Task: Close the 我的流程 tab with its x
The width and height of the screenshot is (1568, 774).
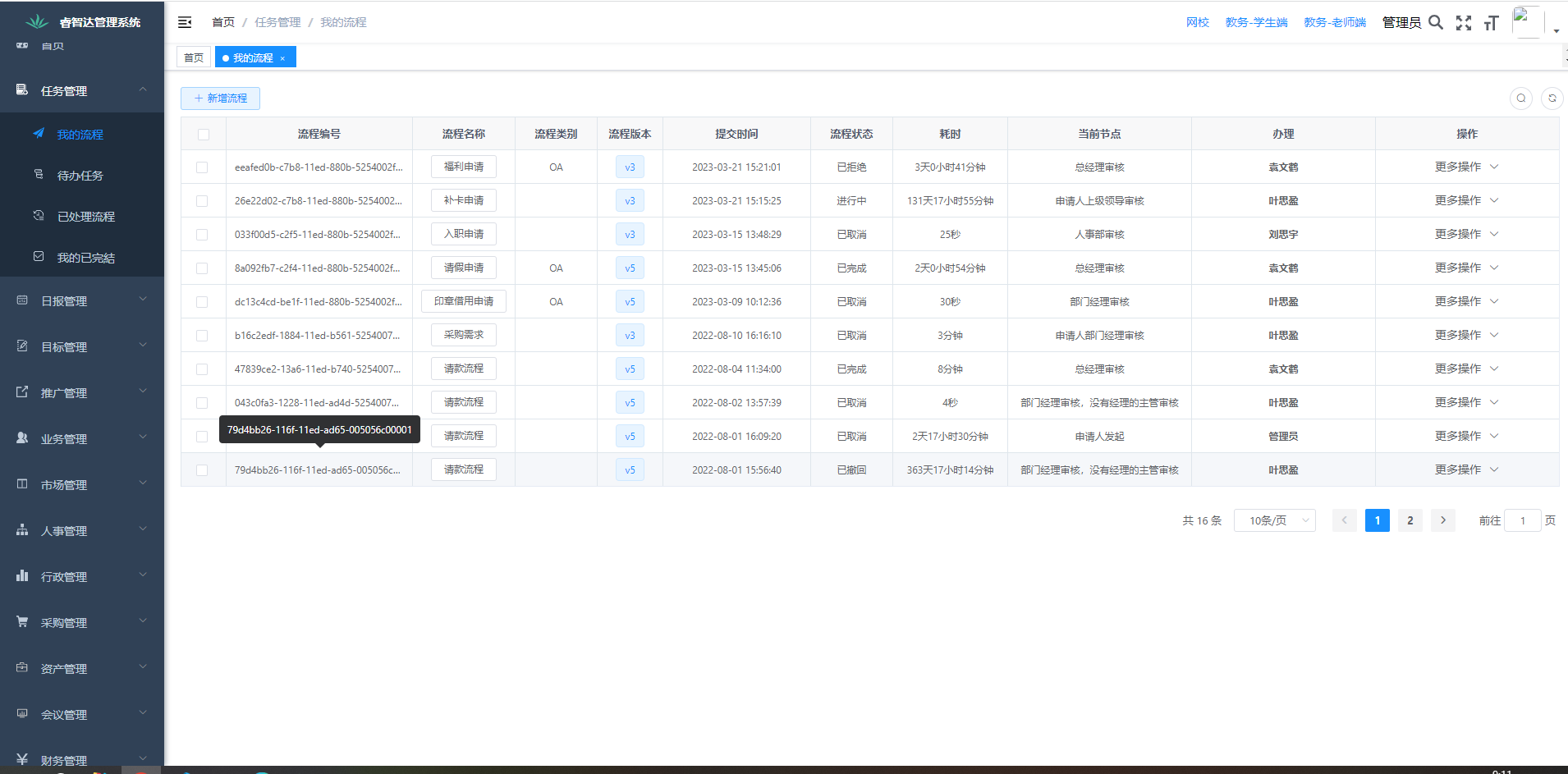Action: [282, 58]
